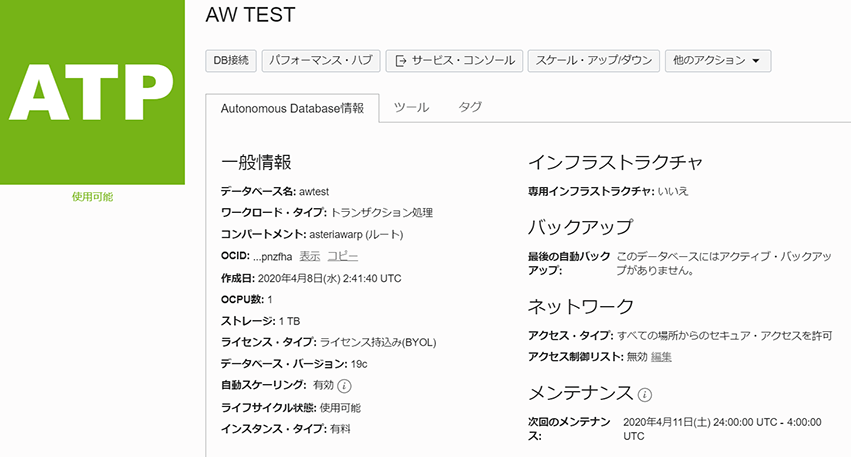Image resolution: width=851 pixels, height=457 pixels.
Task: Click the 表示 link for OCID
Action: pyautogui.click(x=310, y=256)
